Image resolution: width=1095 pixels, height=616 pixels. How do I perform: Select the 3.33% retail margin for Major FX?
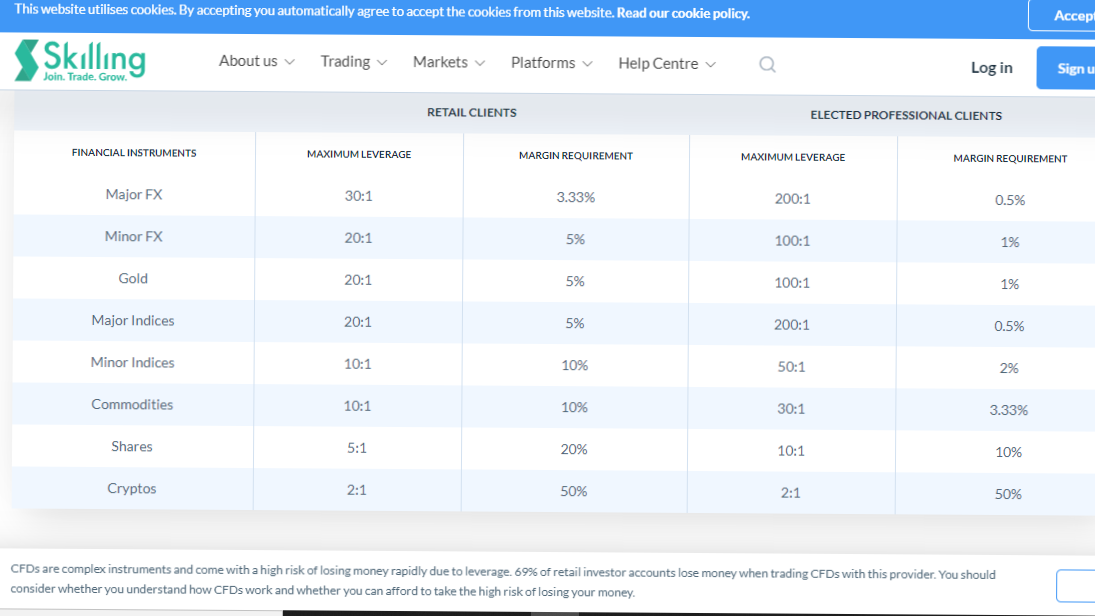coord(575,197)
